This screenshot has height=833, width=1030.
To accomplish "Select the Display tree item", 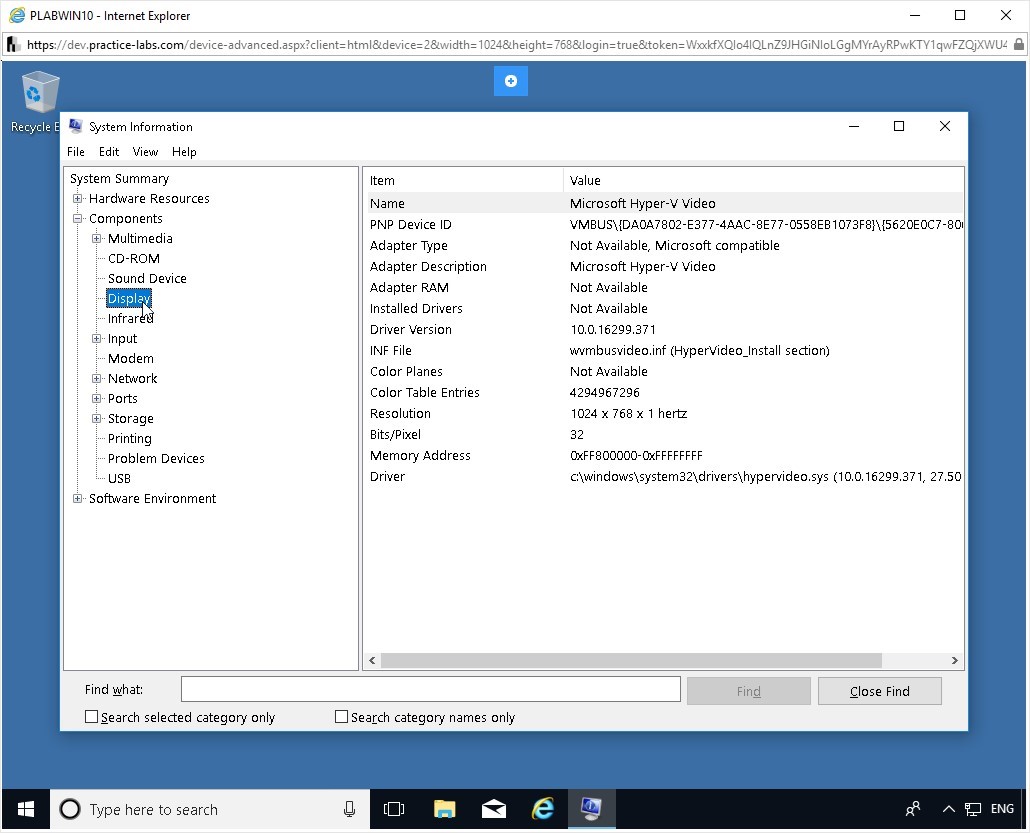I will coord(129,298).
